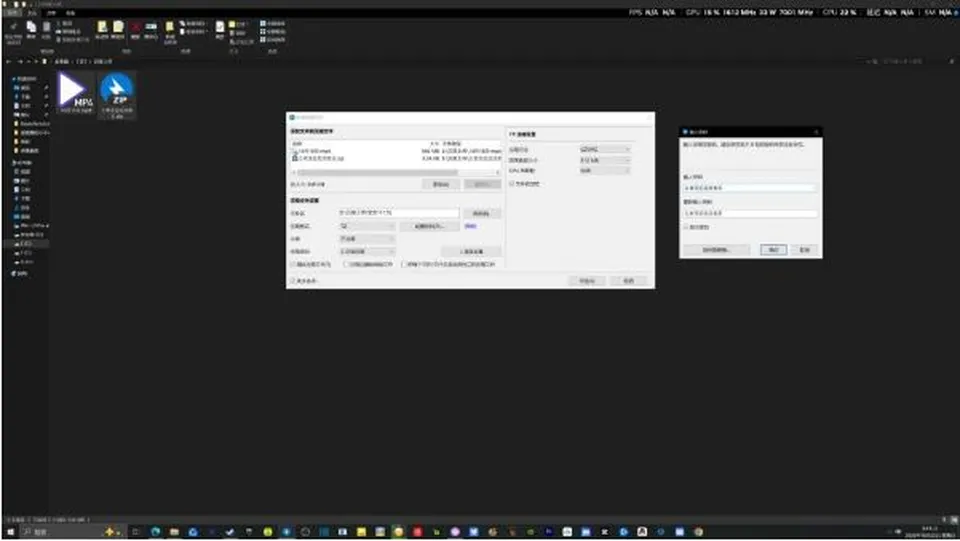Open the Windows Start menu
The width and height of the screenshot is (960, 541).
10,532
